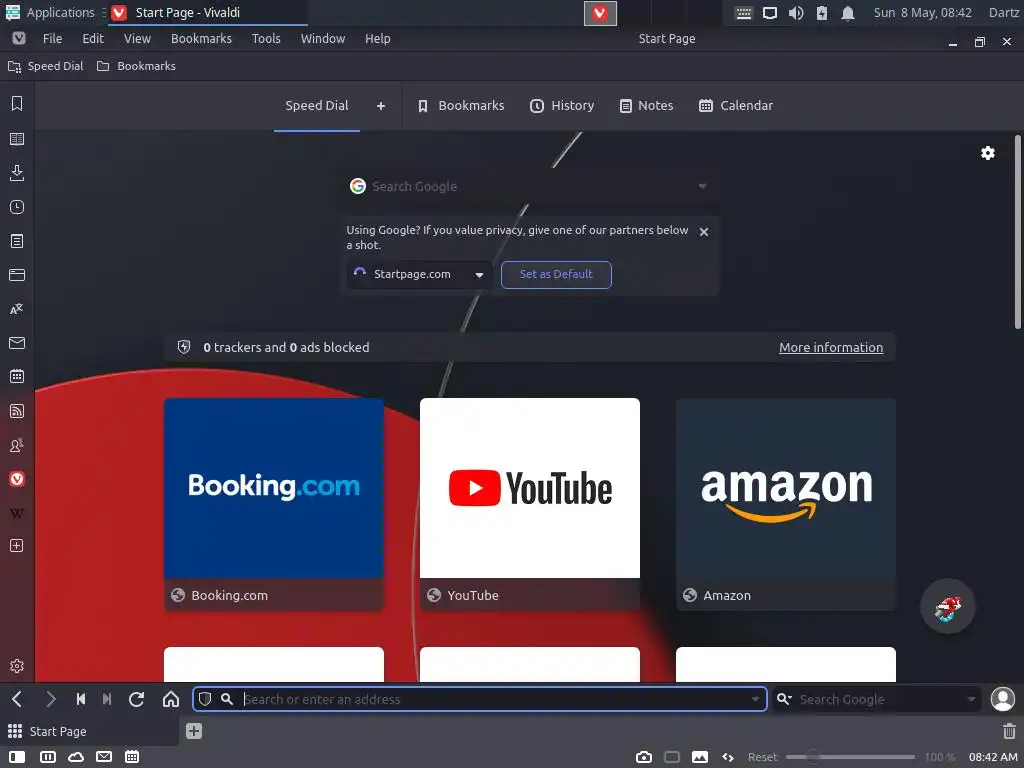This screenshot has height=768, width=1024.
Task: Open the search field engine selector icon
Action: coord(784,699)
